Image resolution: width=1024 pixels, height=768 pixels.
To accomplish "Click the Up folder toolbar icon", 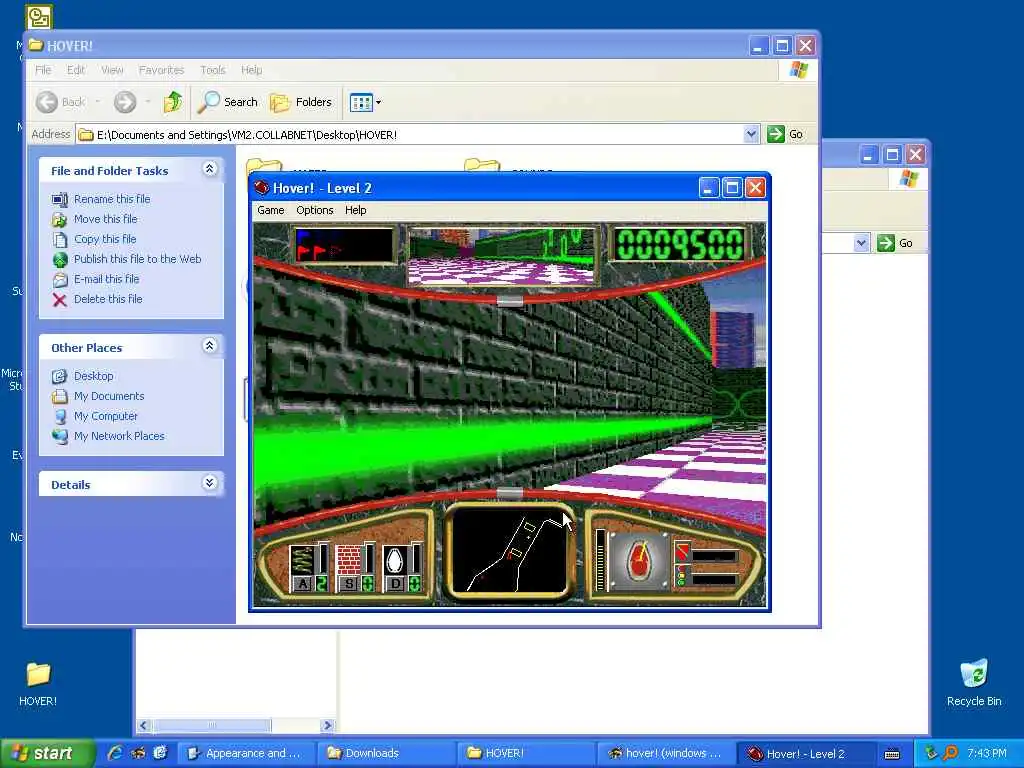I will click(x=173, y=102).
